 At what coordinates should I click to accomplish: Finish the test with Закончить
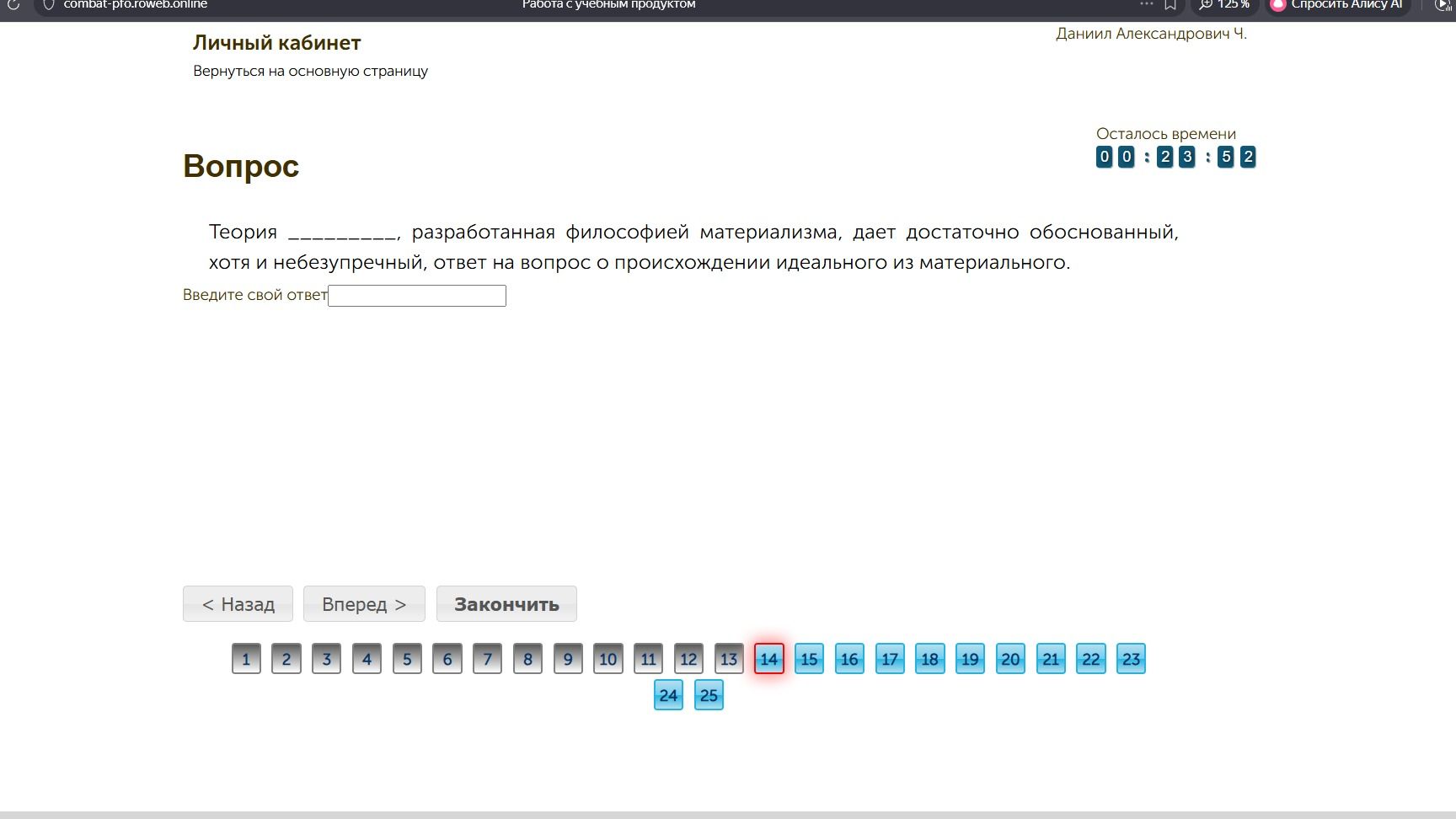506,604
